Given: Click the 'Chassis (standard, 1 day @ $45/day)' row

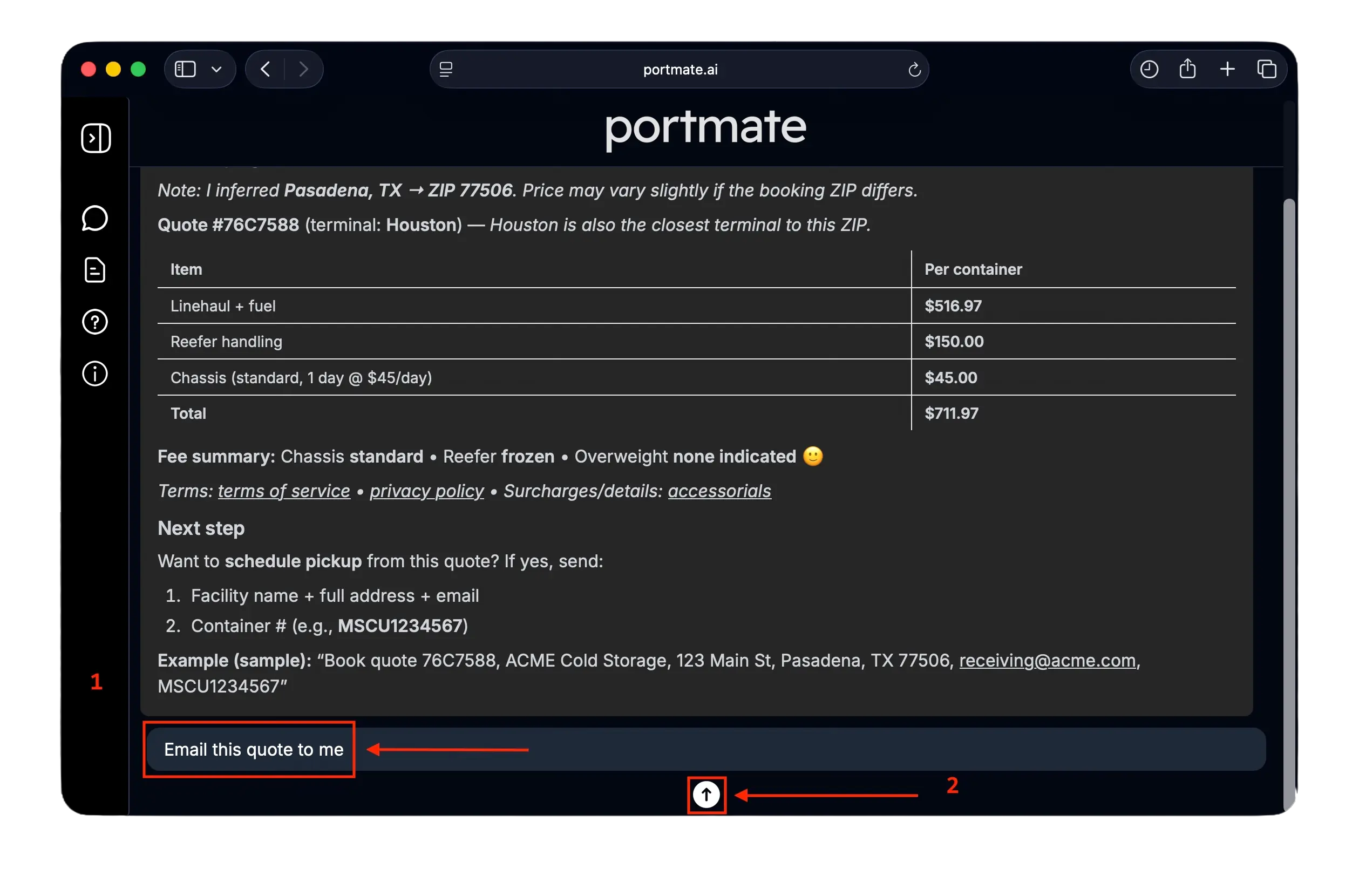Looking at the screenshot, I should pos(301,378).
